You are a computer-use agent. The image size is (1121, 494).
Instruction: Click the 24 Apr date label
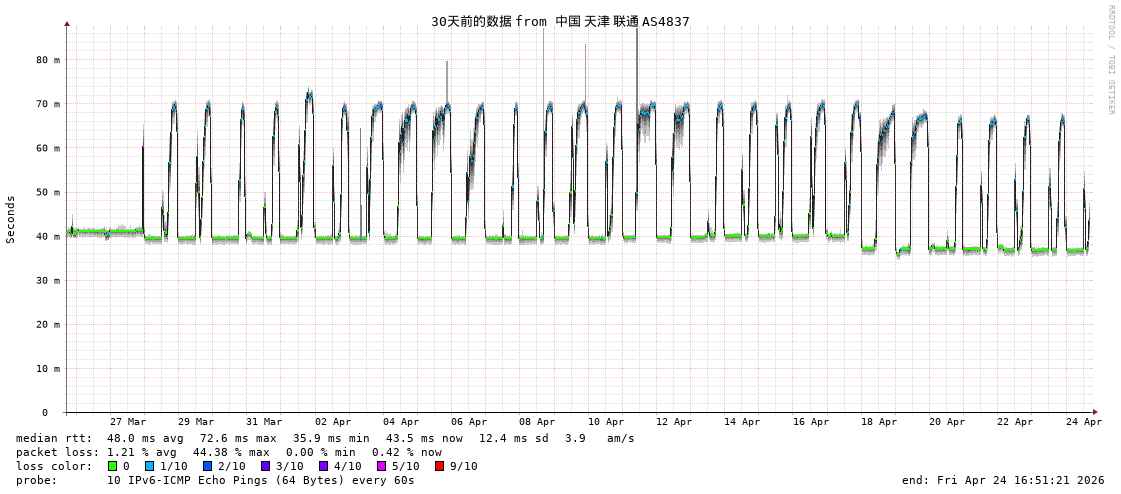click(x=1084, y=422)
